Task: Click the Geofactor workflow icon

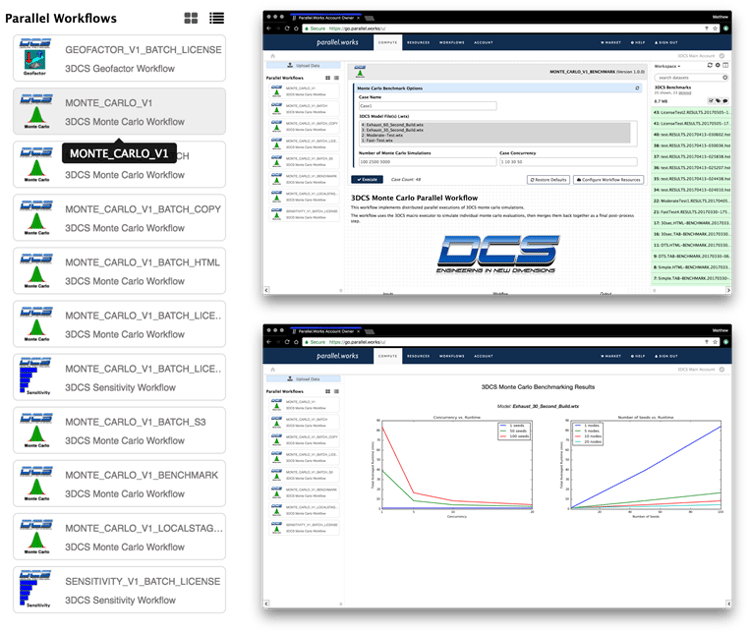Action: 35,57
